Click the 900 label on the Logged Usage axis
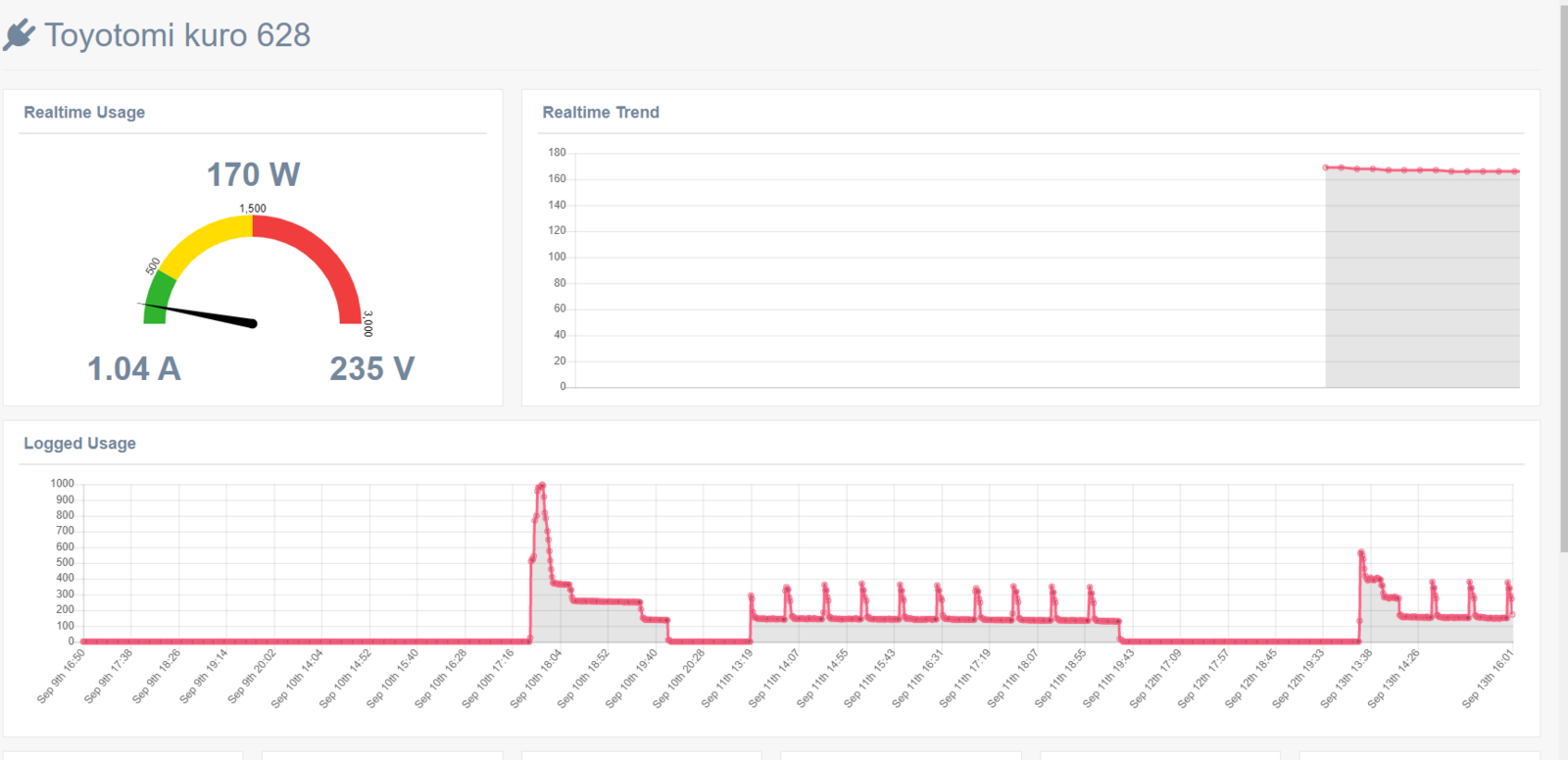 point(65,499)
